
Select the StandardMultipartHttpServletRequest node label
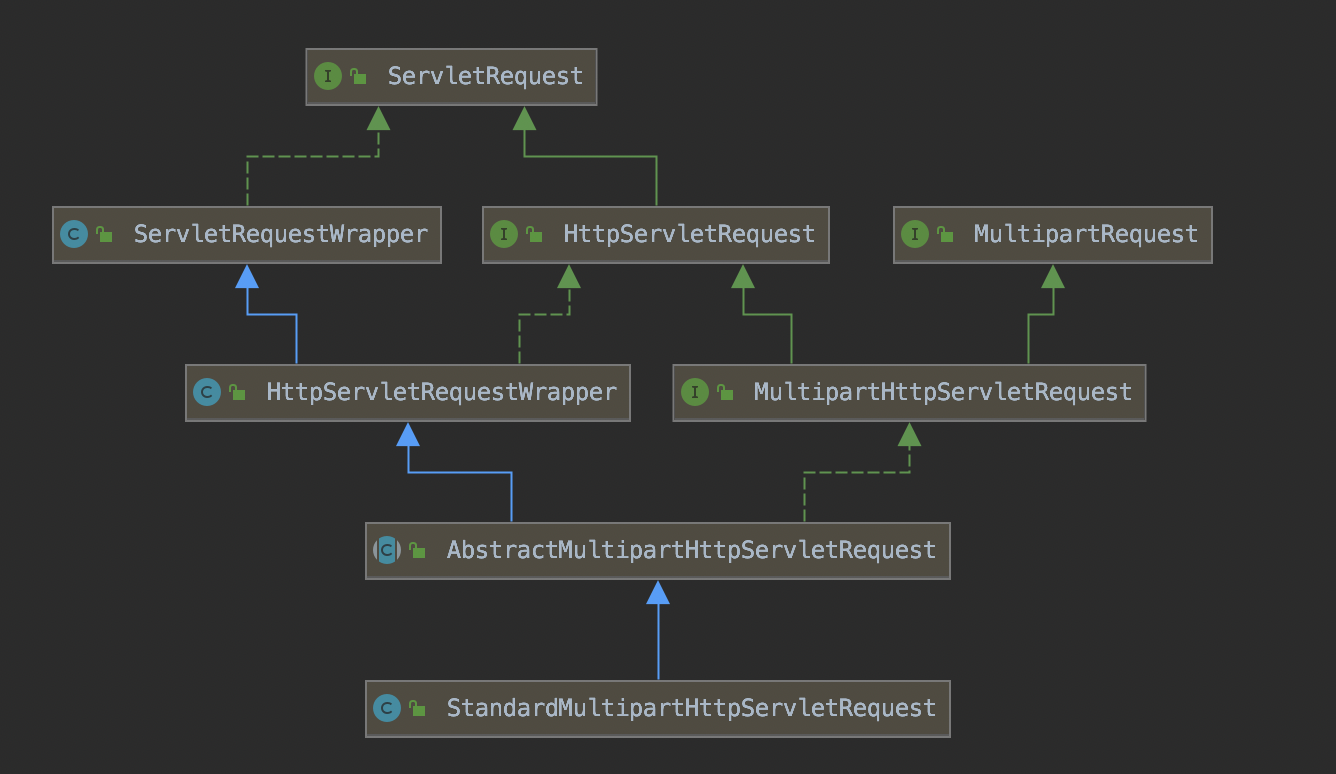(x=691, y=708)
